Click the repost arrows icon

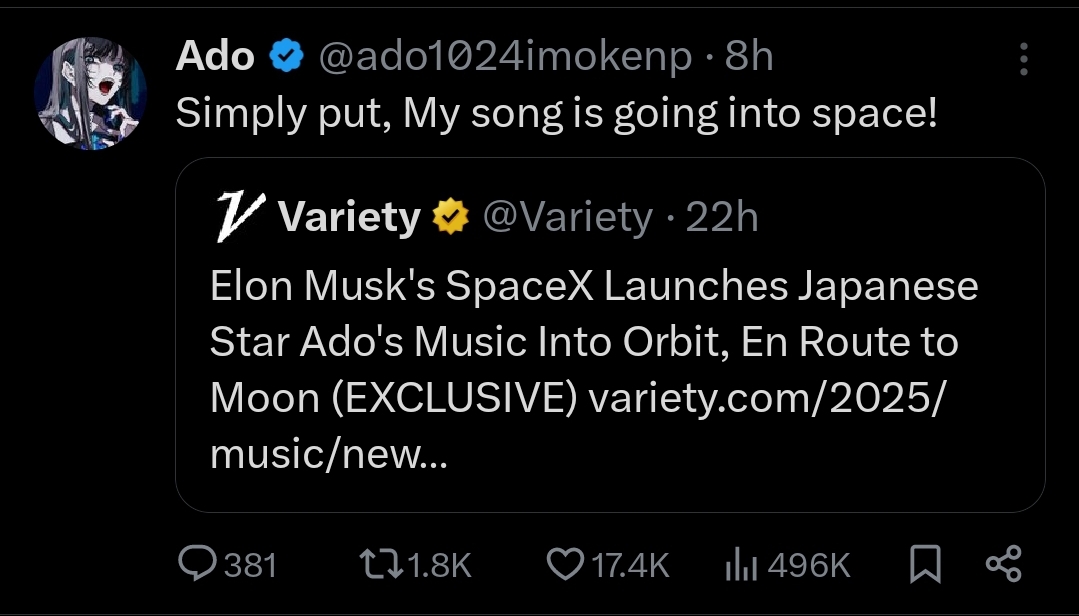(x=380, y=566)
